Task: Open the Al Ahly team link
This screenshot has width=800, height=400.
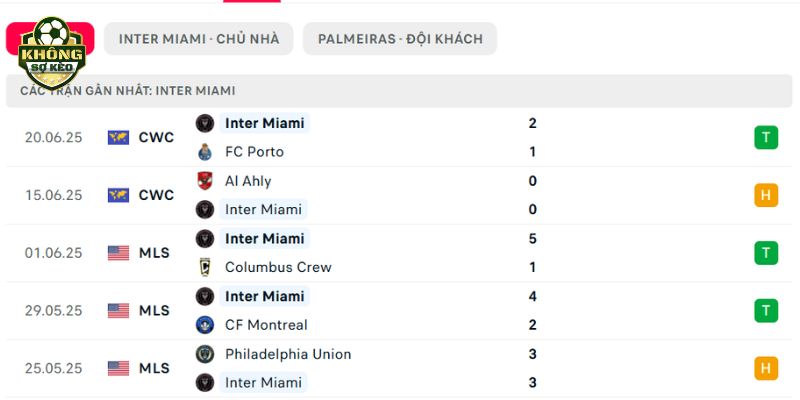Action: pyautogui.click(x=248, y=181)
